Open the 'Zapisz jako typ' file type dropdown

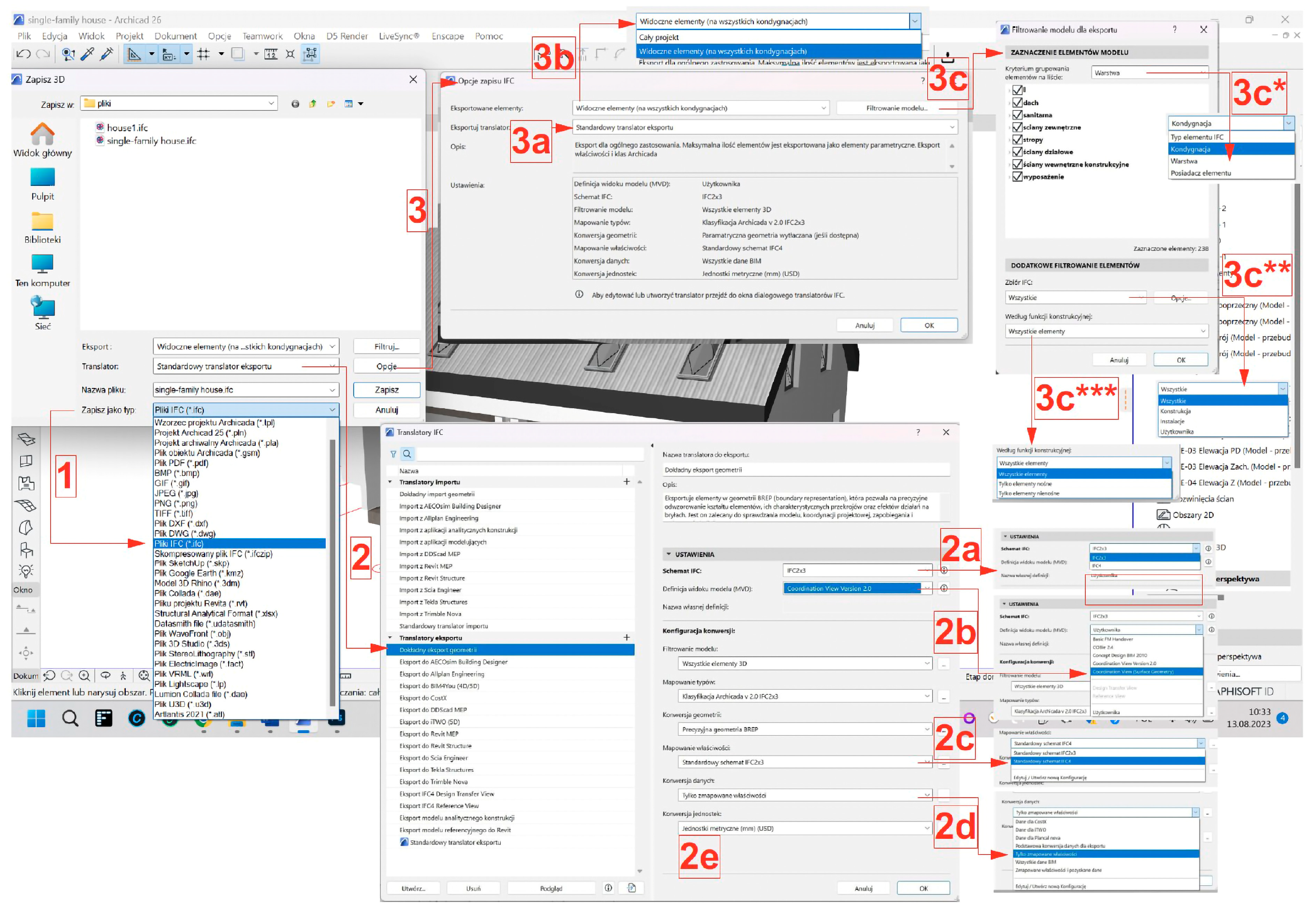[246, 410]
